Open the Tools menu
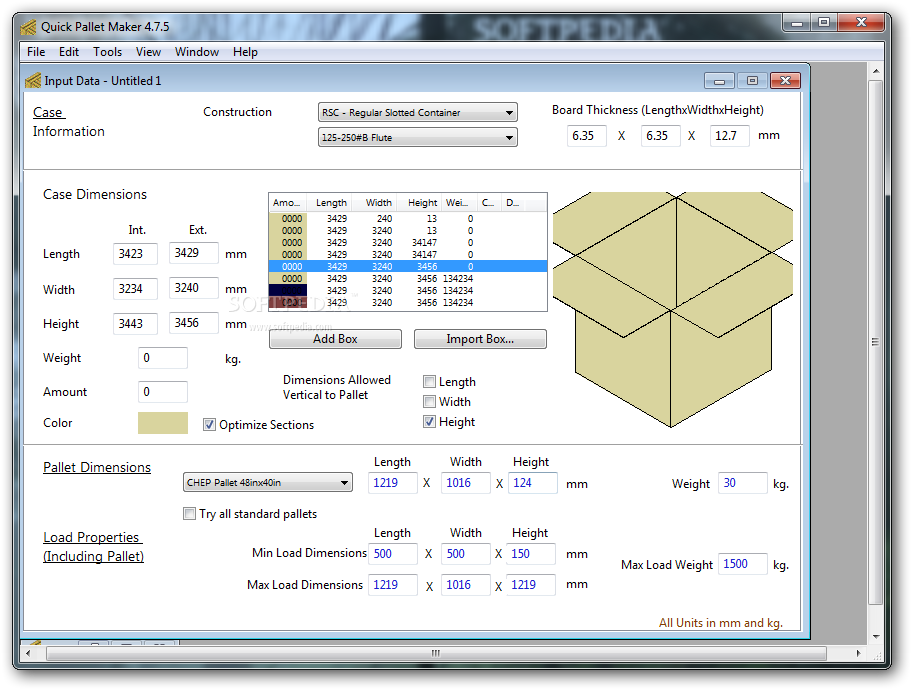The height and width of the screenshot is (690, 912). (x=108, y=52)
